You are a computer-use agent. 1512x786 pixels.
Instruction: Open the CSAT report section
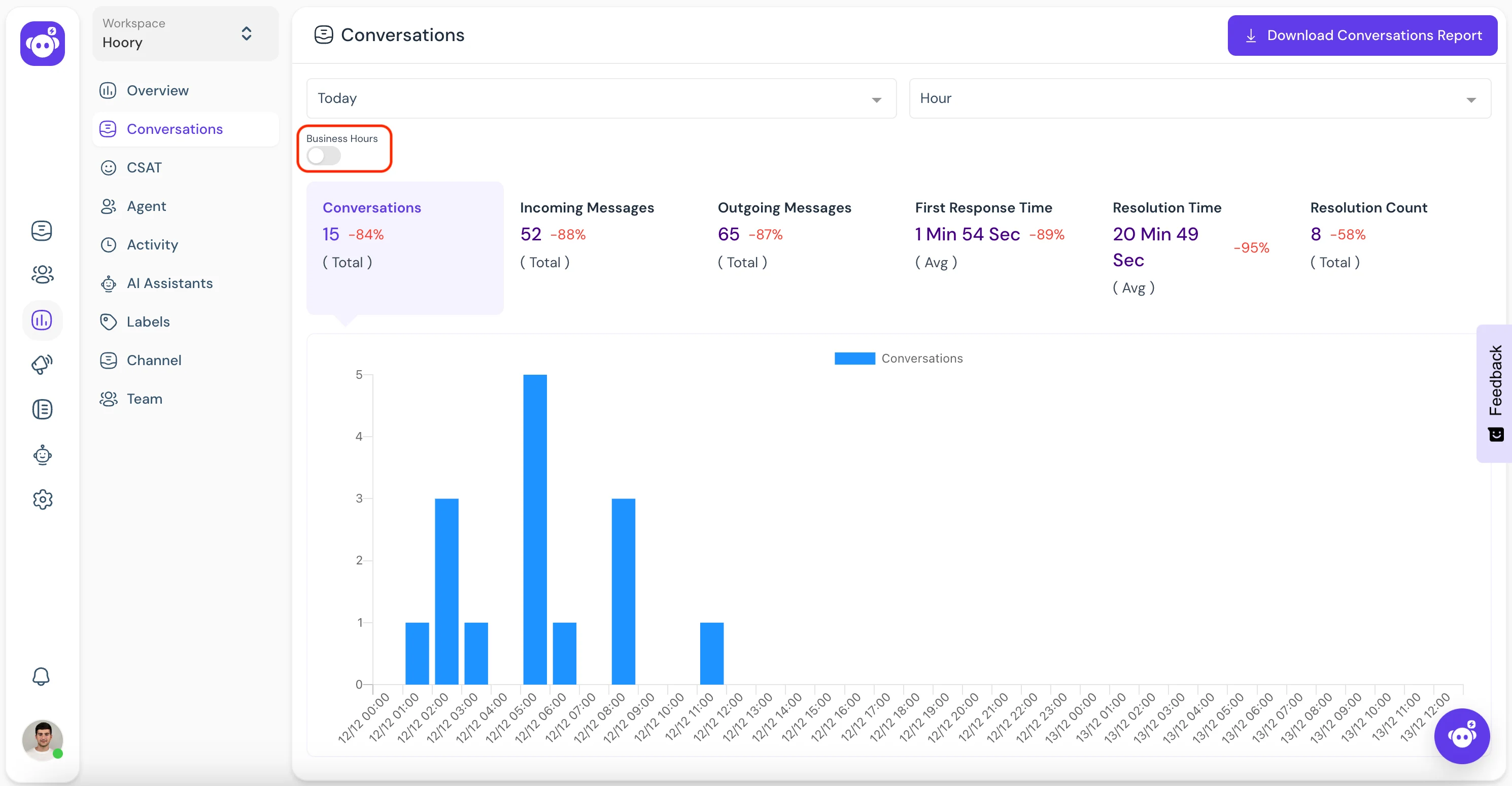click(x=143, y=167)
